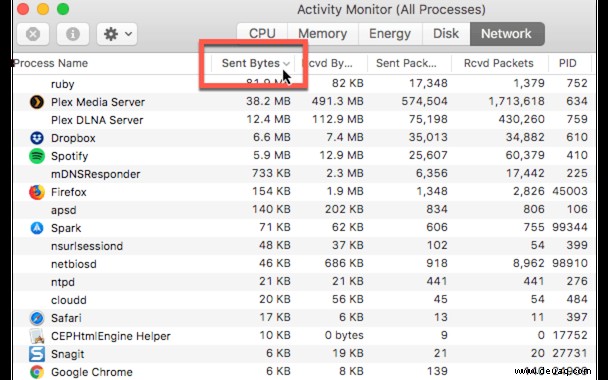Screen dimensions: 608x380
Task: Click the Plex Media Server app icon
Action: [37, 102]
